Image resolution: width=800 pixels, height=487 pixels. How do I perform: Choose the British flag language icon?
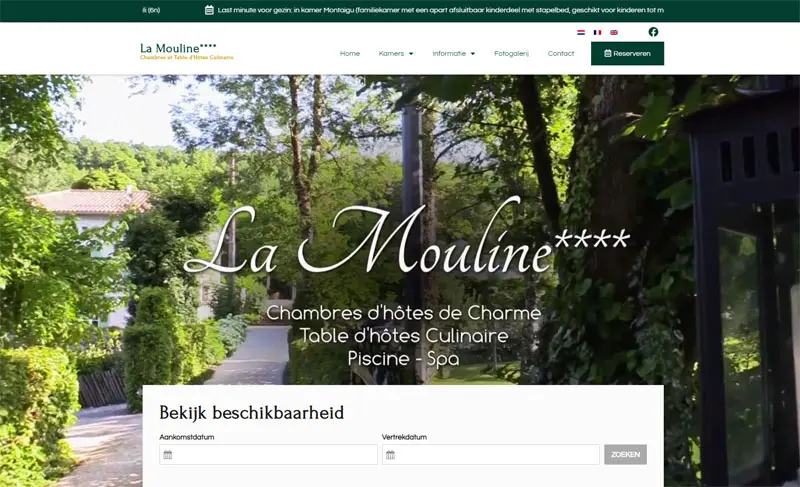point(614,32)
